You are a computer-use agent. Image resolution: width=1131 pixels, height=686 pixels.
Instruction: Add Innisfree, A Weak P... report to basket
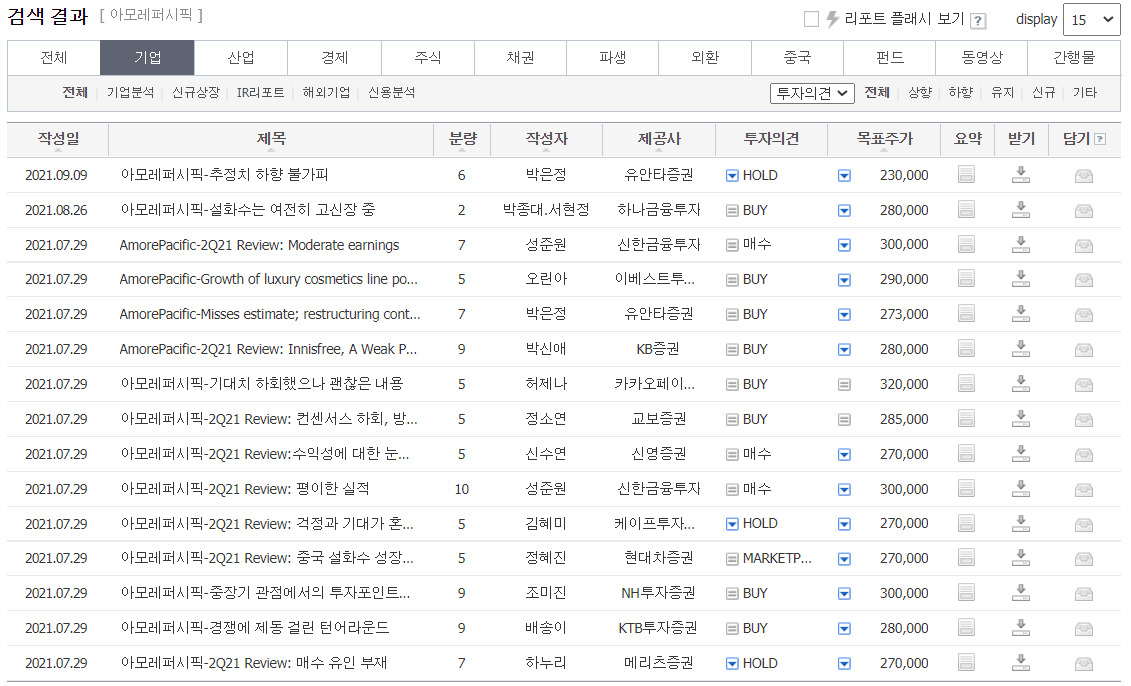click(x=1083, y=350)
